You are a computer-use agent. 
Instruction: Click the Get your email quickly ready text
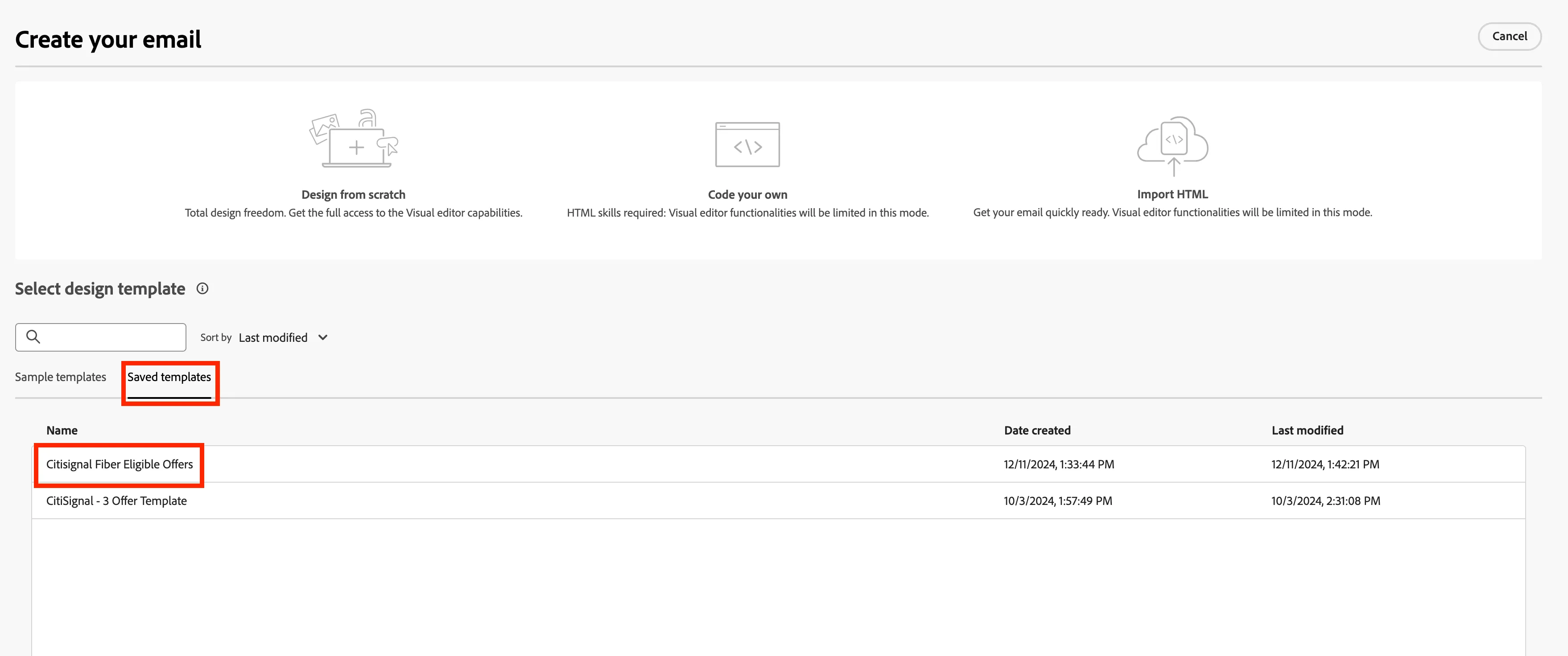1172,213
